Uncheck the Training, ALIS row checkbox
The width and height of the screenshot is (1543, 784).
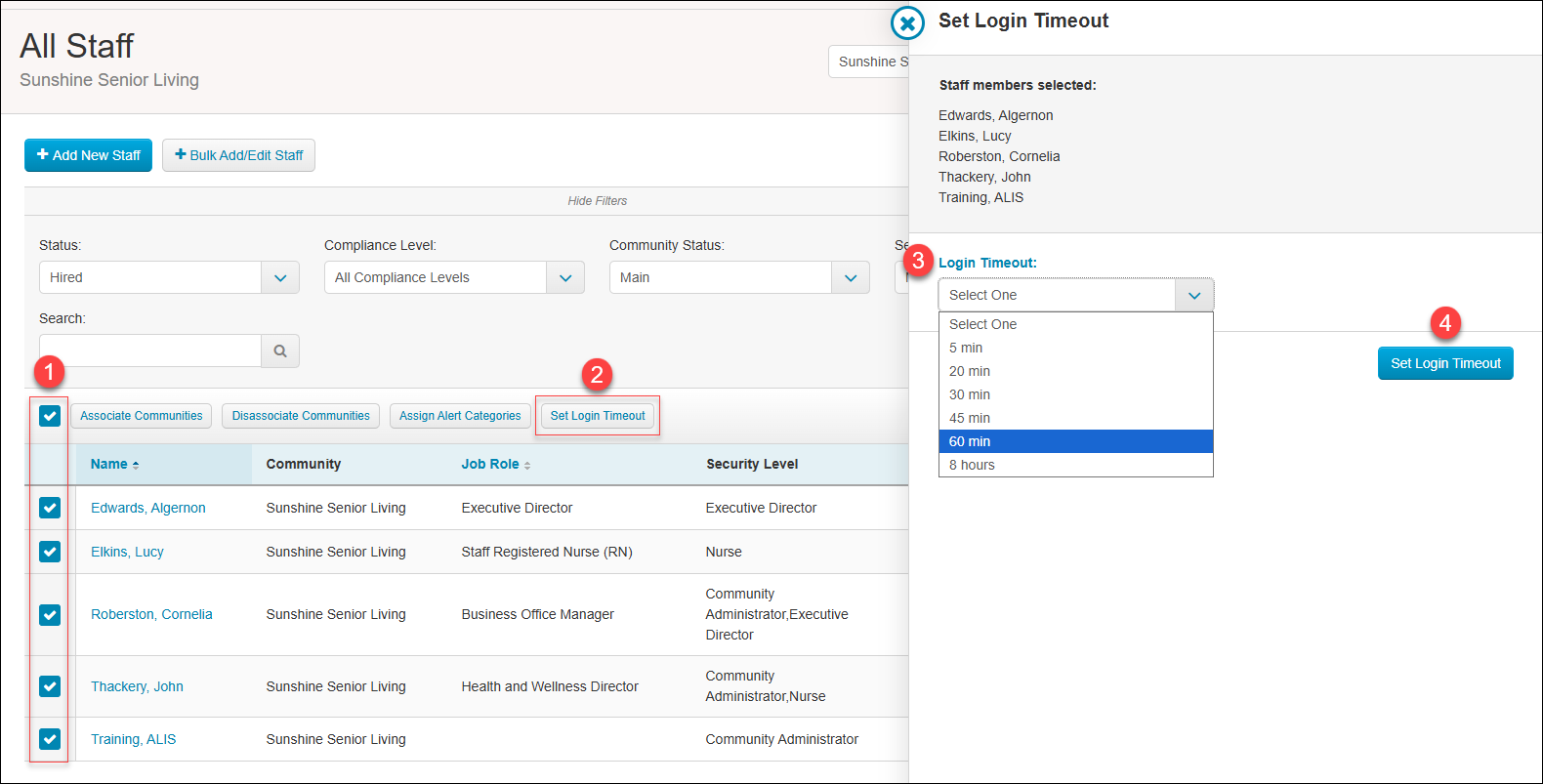click(x=50, y=739)
